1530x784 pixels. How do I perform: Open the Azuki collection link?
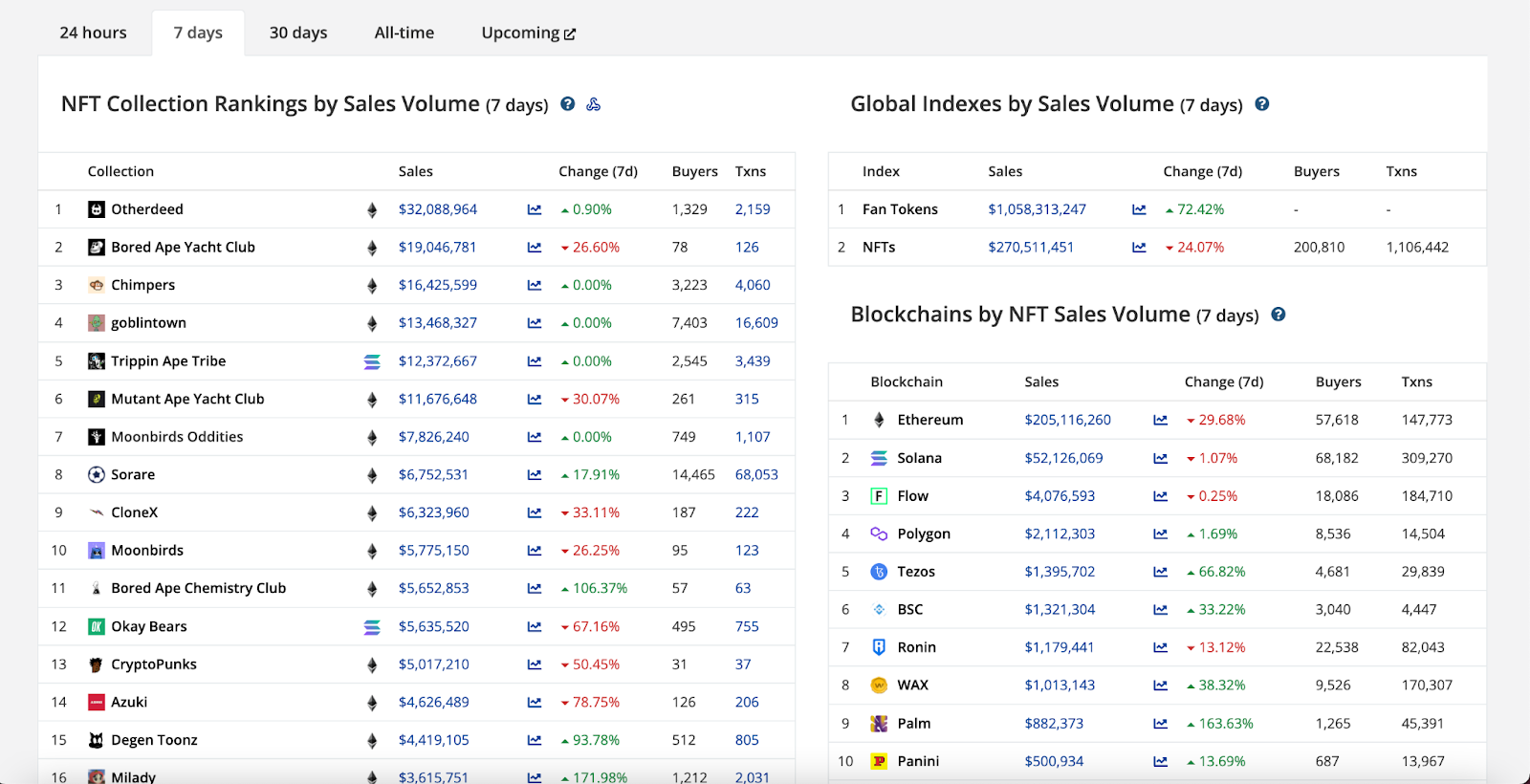tap(129, 702)
